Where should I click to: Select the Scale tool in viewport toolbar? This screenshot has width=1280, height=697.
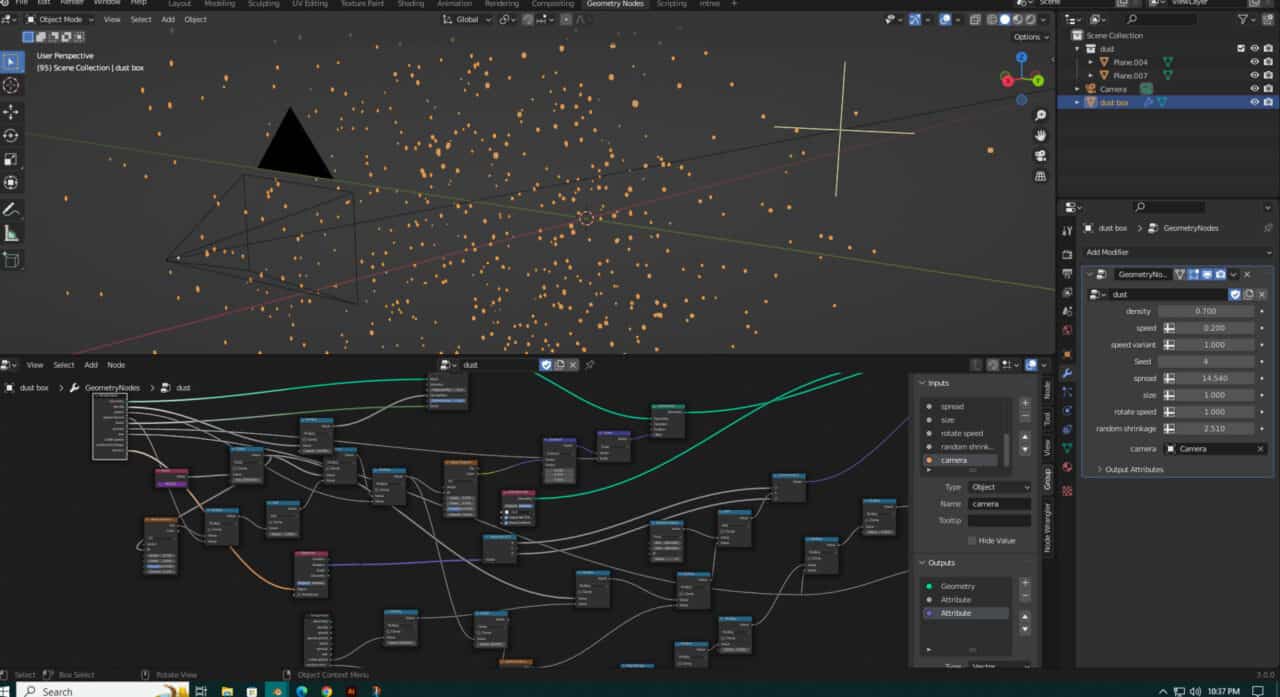tap(12, 159)
